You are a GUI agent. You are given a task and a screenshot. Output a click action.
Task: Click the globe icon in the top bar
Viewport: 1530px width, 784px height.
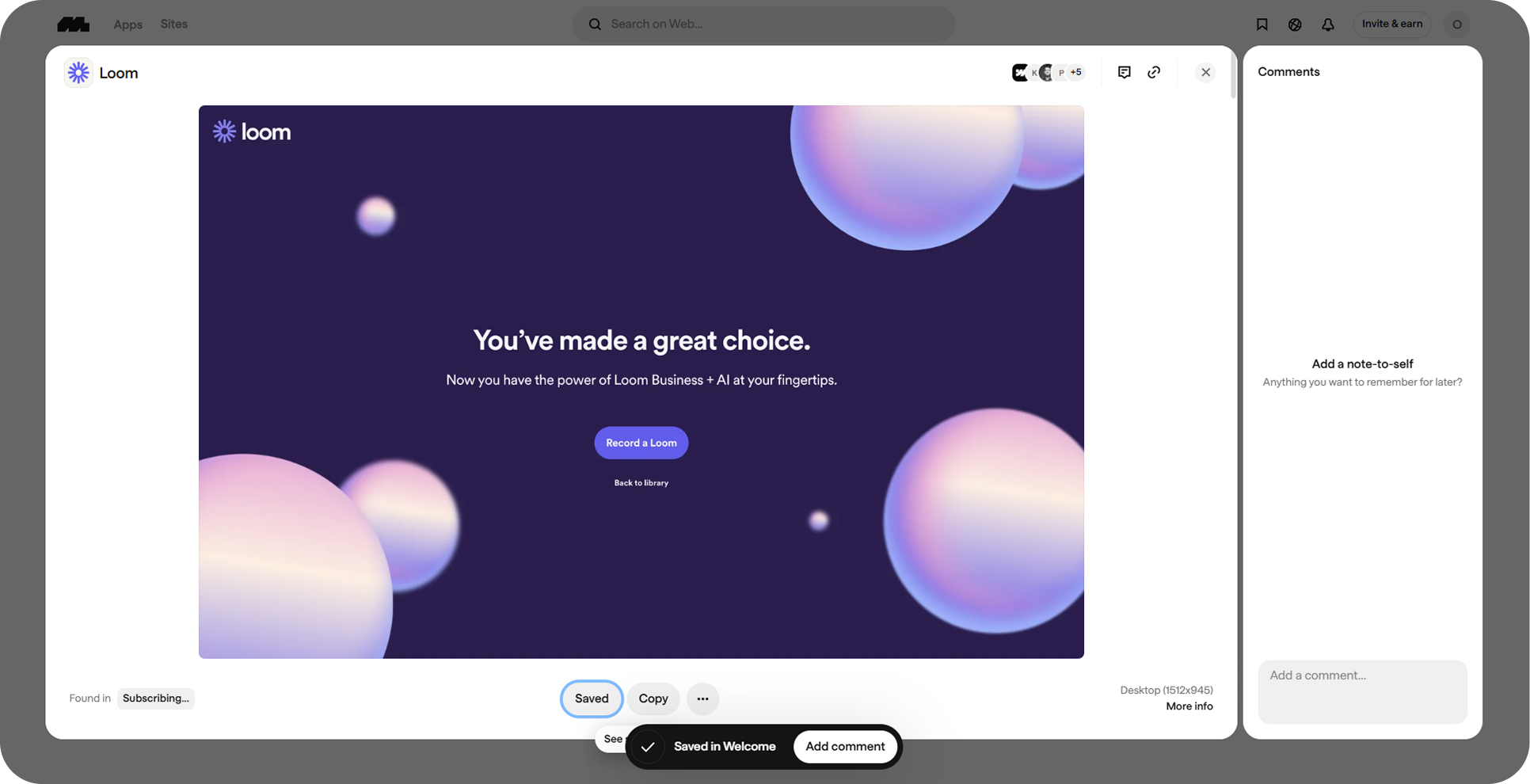[x=1295, y=25]
